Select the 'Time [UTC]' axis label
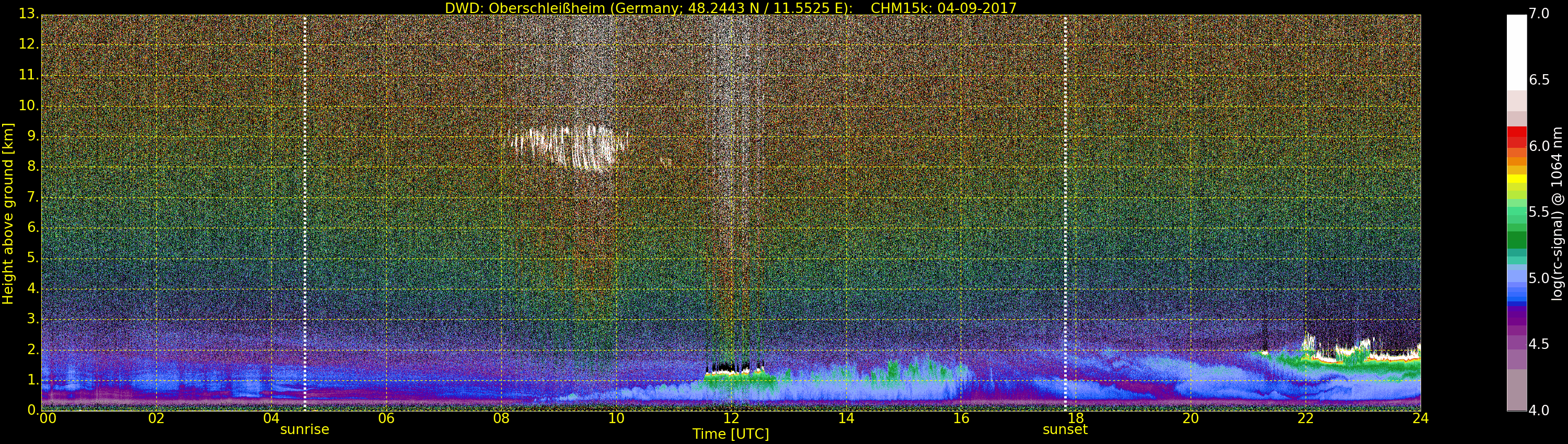 [731, 434]
